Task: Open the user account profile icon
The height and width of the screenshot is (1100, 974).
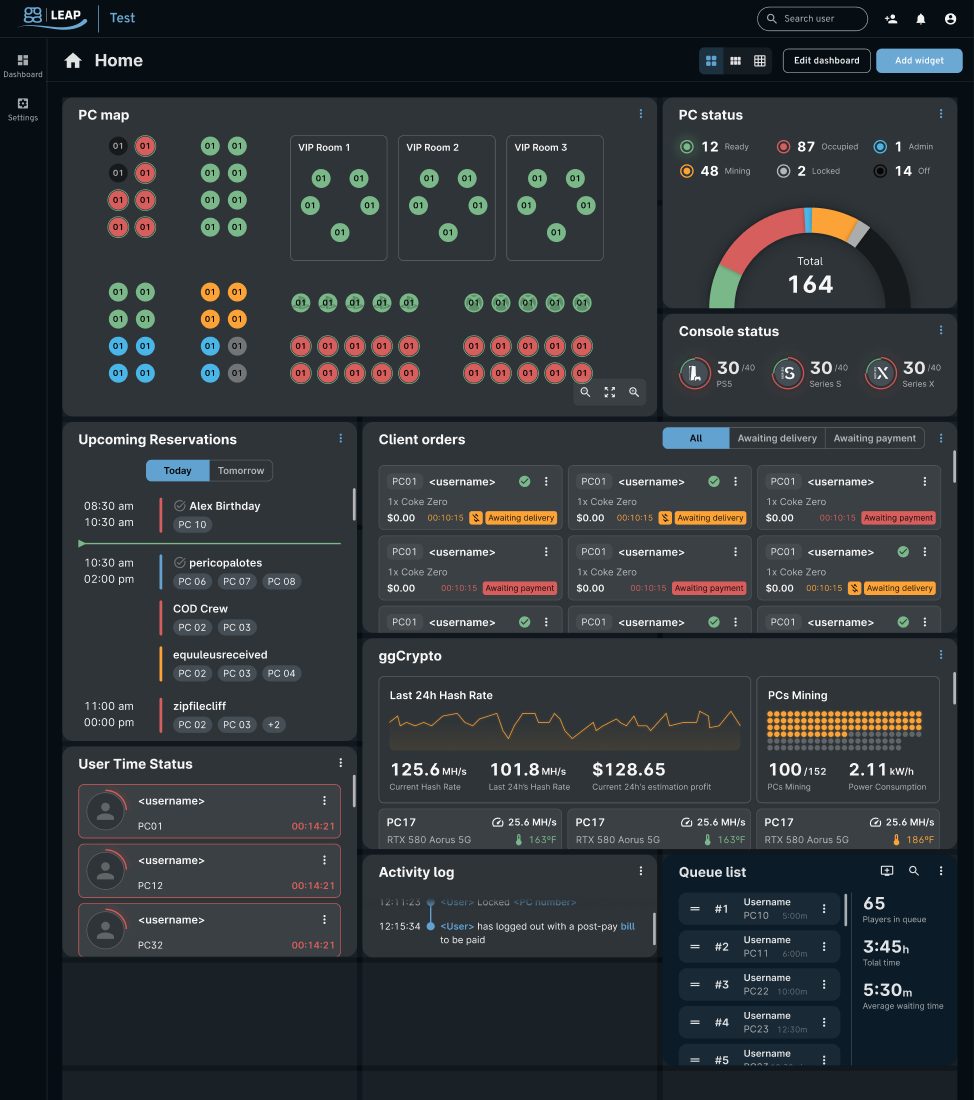Action: (x=950, y=19)
